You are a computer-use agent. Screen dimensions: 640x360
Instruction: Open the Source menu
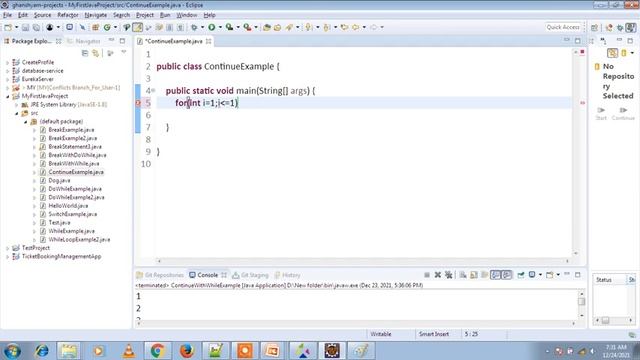coord(42,15)
